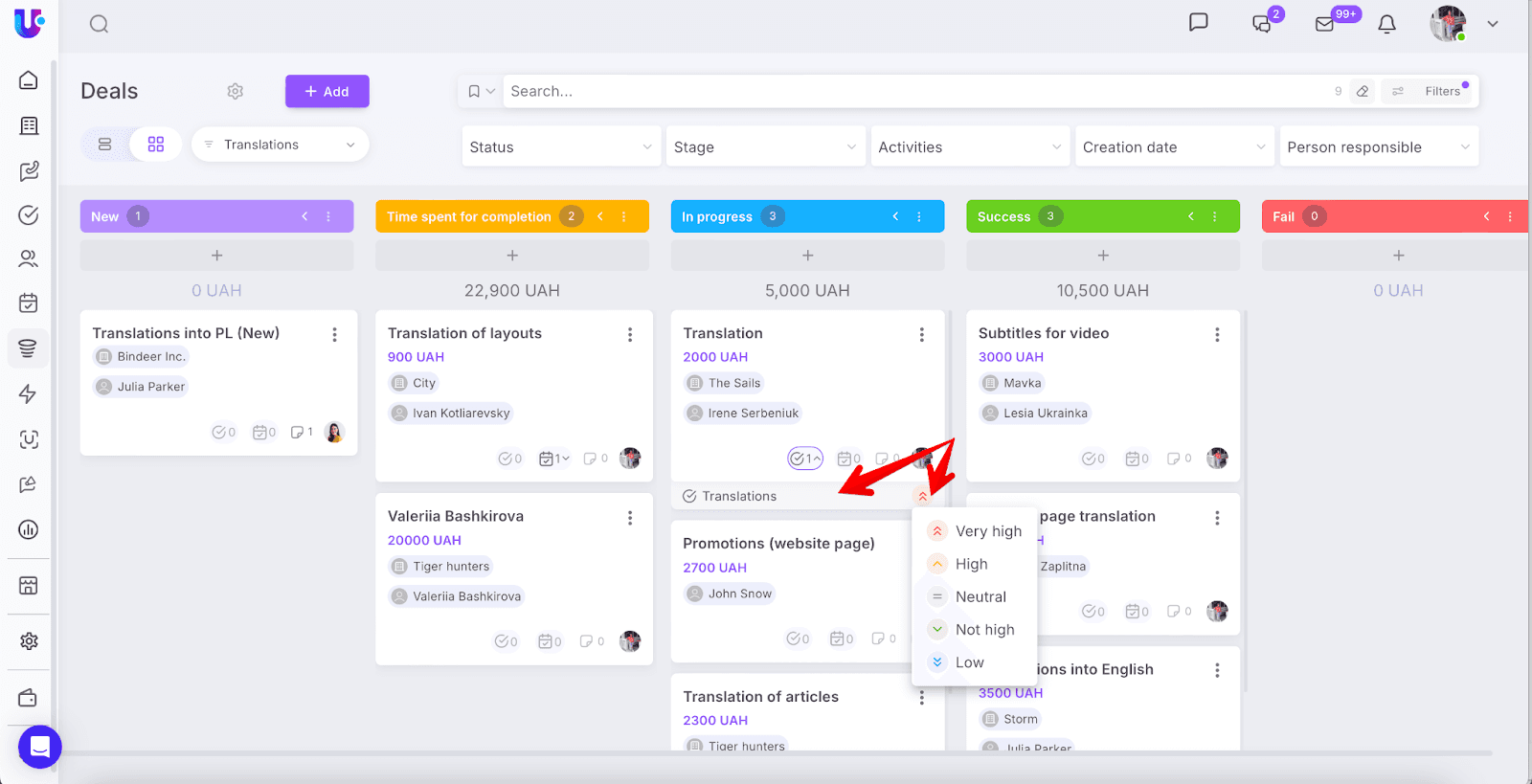This screenshot has width=1532, height=784.
Task: Open the Translations pipeline dropdown
Action: point(280,145)
